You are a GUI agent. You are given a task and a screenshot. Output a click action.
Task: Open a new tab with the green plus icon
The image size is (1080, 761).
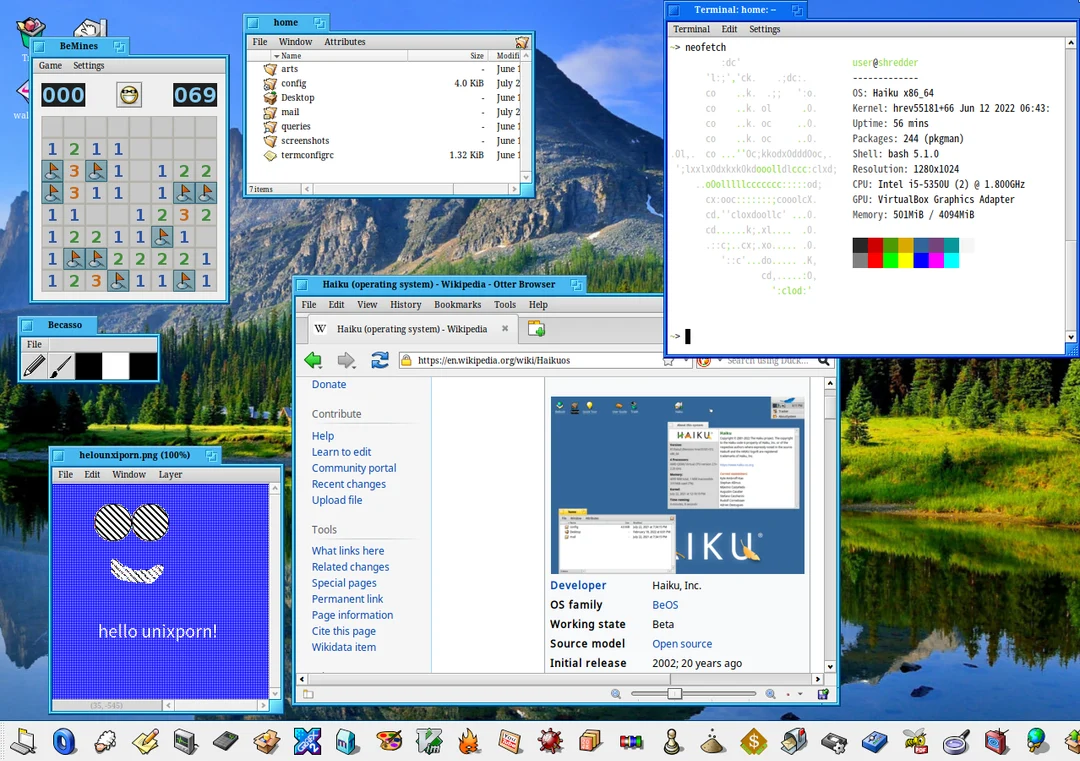534,329
